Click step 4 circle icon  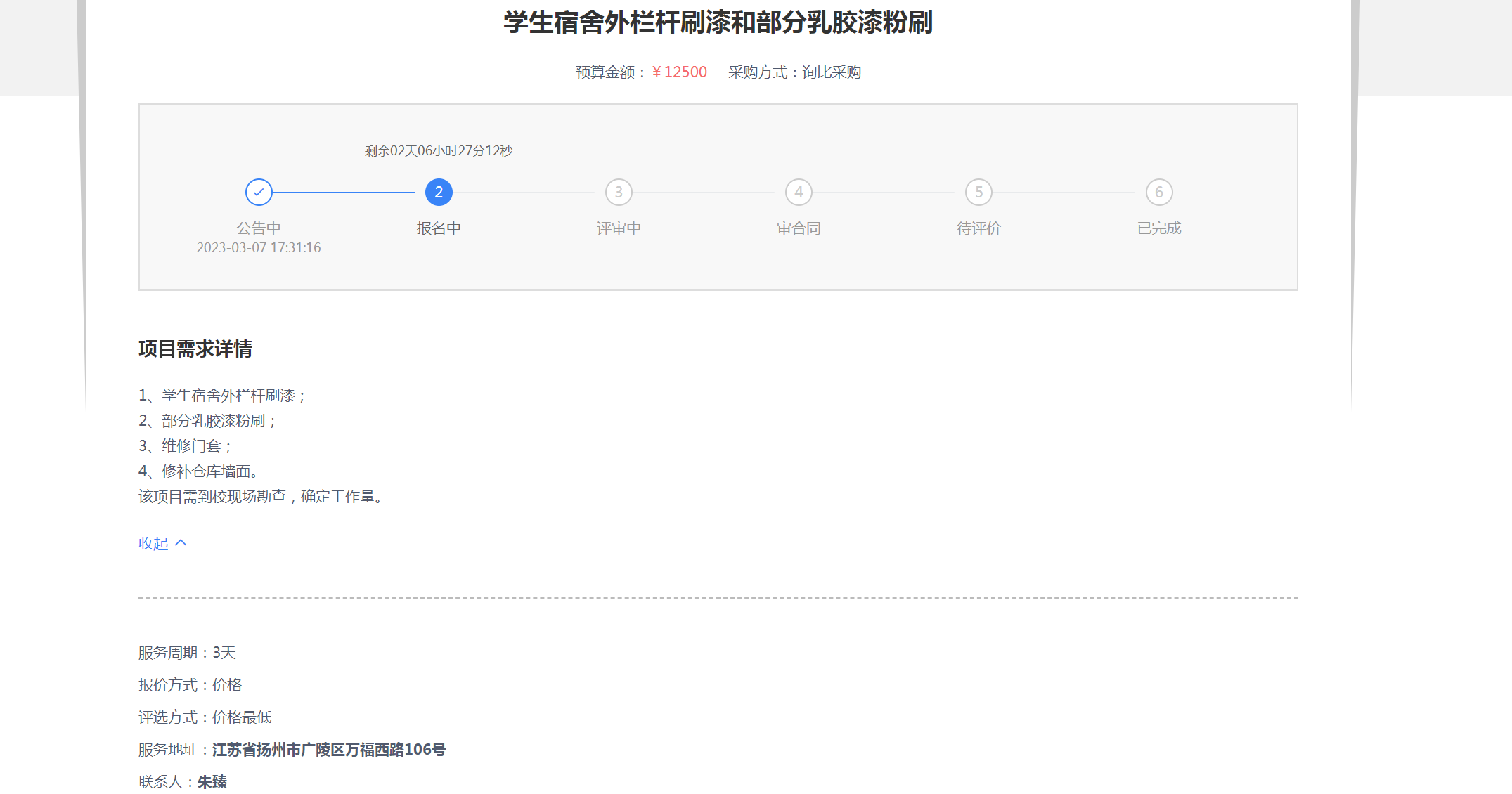(799, 192)
